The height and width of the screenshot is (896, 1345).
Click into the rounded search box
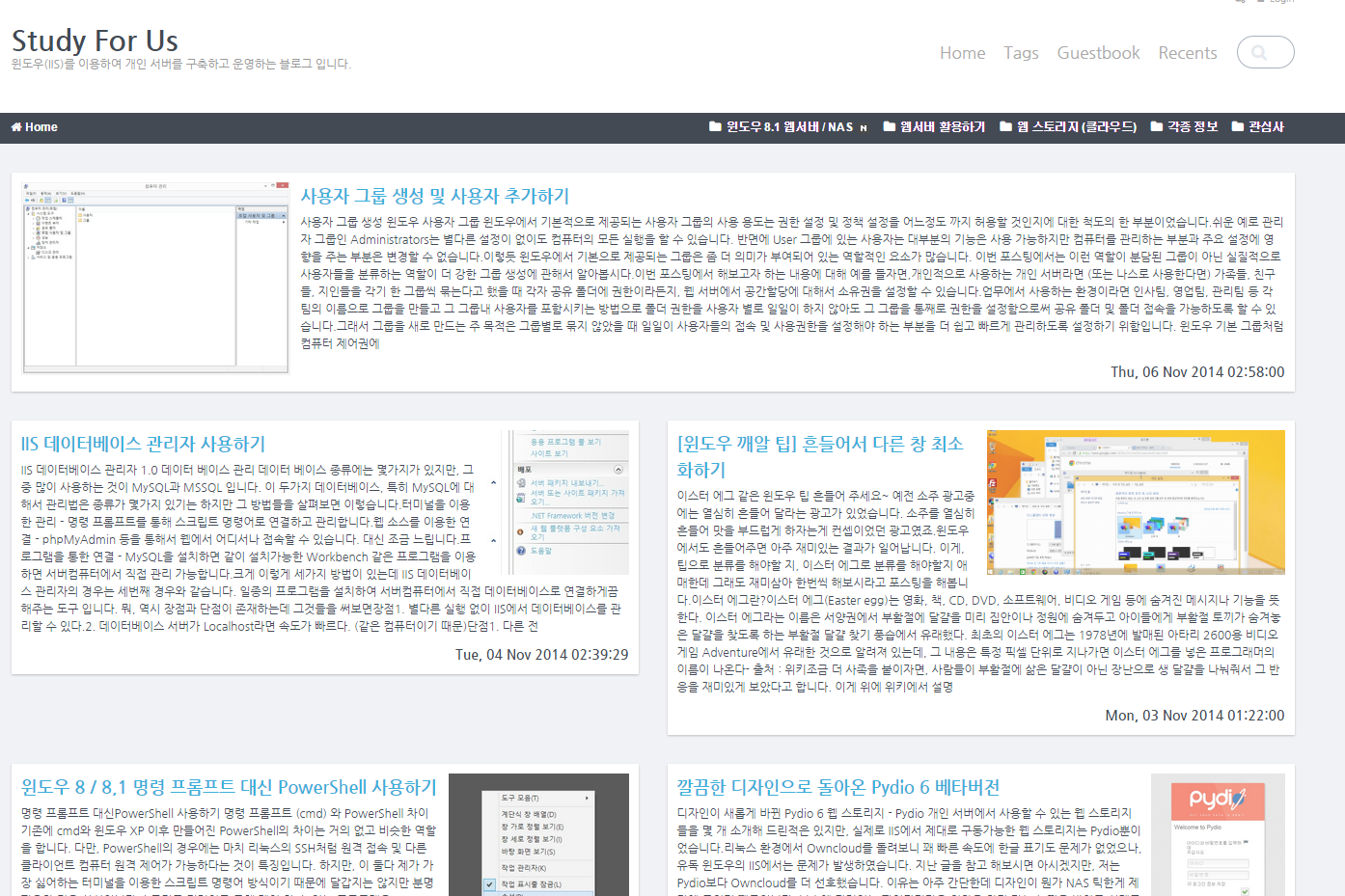pos(1266,52)
